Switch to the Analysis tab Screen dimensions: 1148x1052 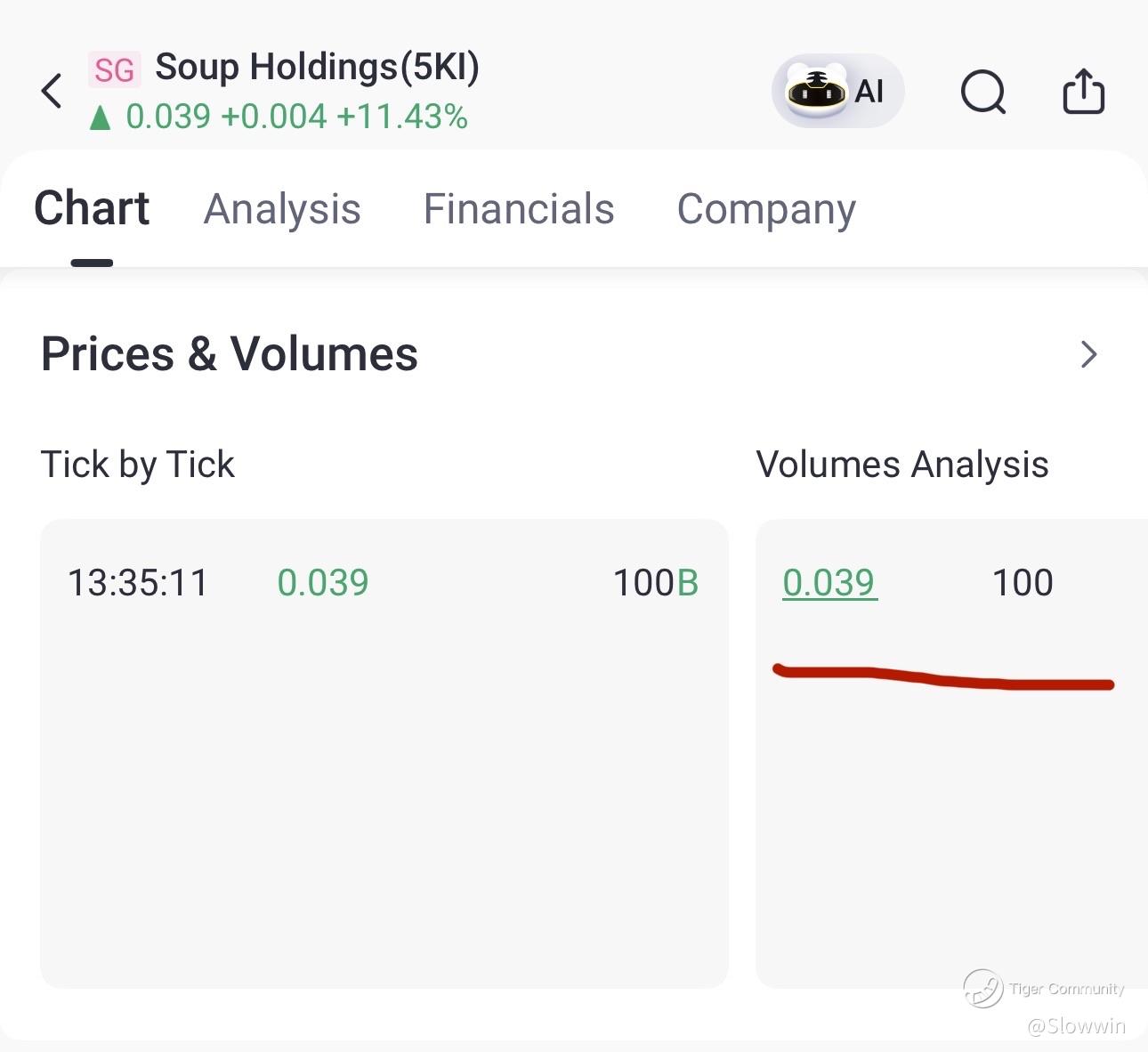point(282,209)
